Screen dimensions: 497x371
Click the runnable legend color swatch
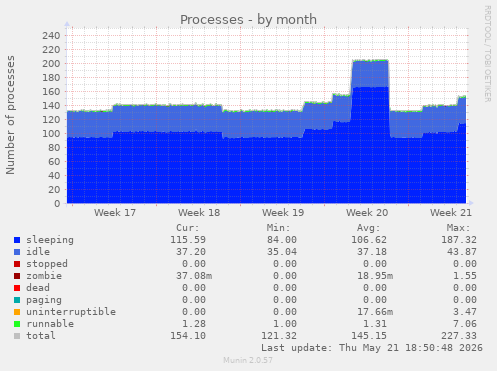pyautogui.click(x=17, y=324)
